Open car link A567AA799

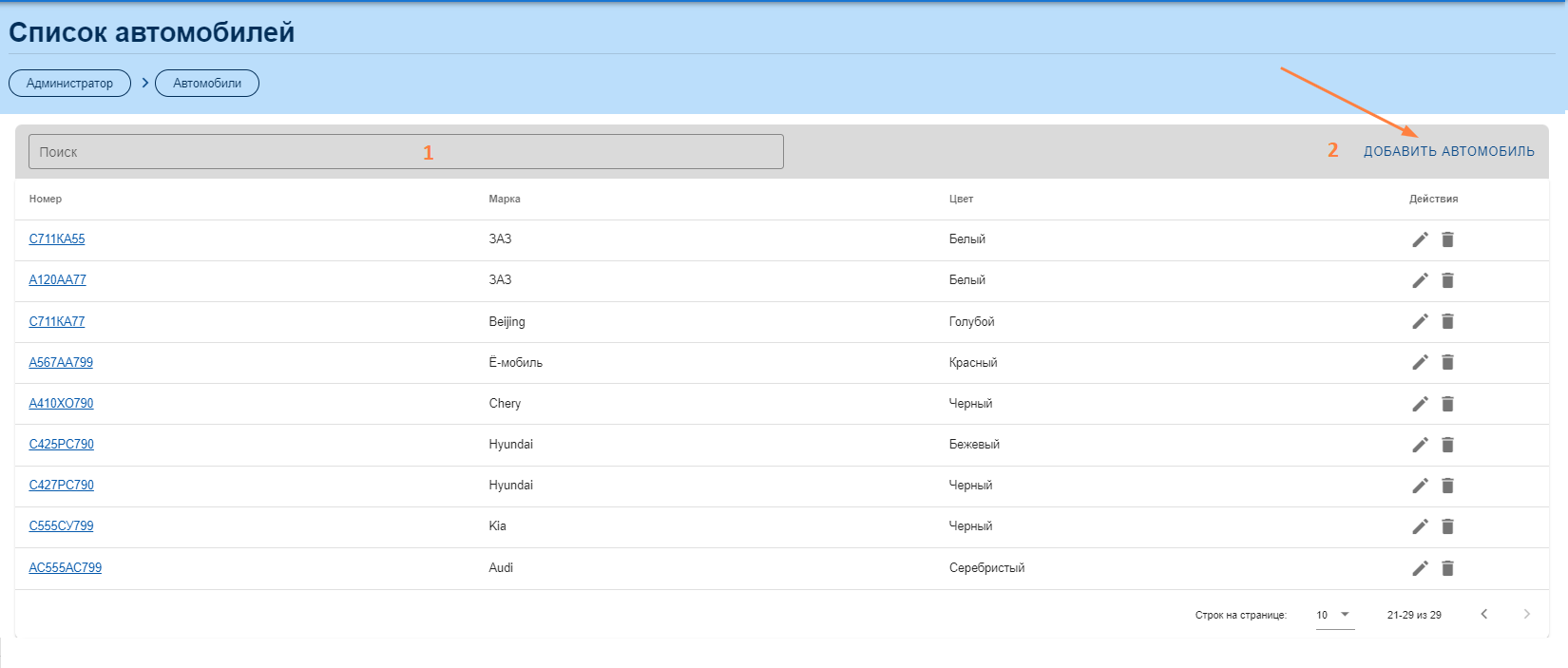pos(61,362)
